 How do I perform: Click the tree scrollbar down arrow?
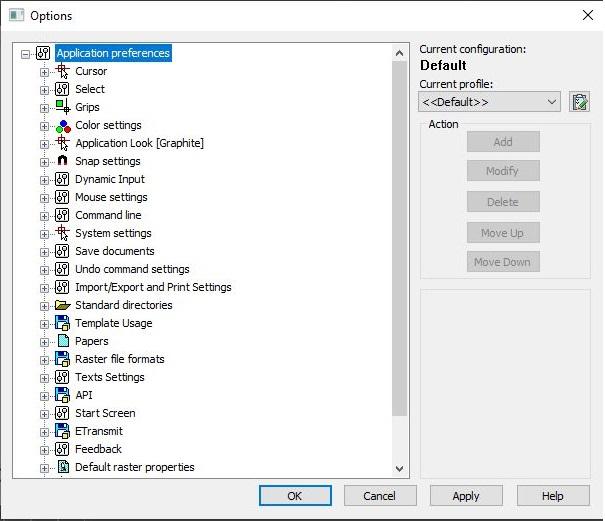(400, 468)
